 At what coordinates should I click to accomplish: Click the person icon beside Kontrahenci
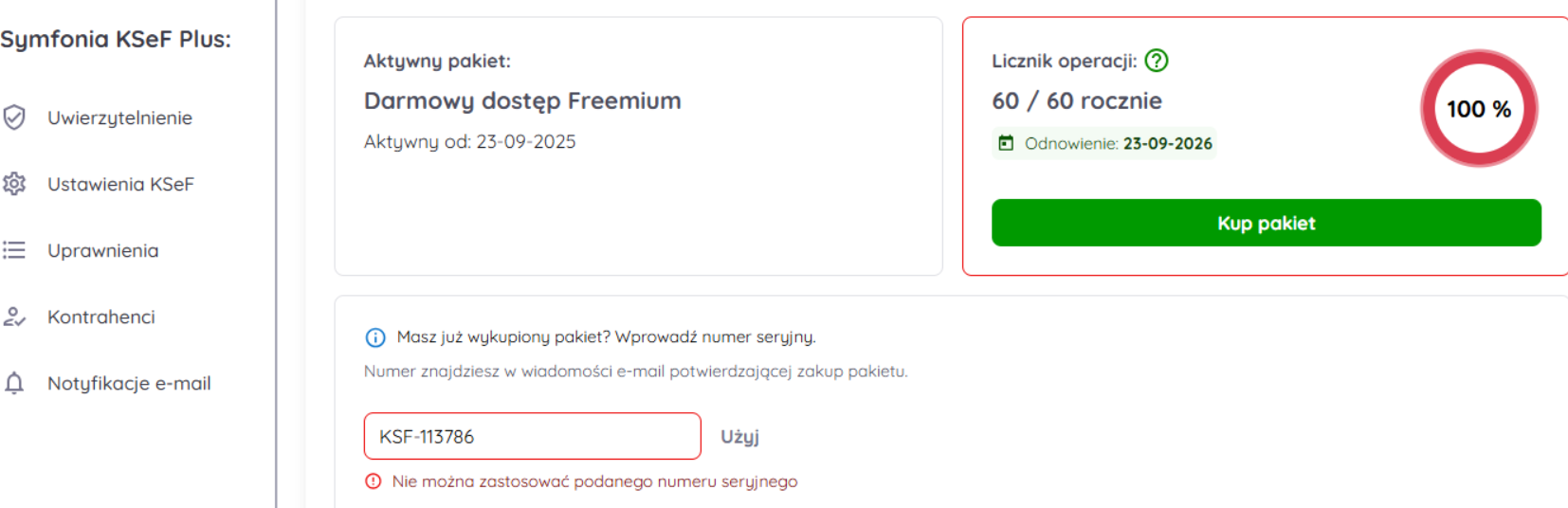tap(14, 317)
